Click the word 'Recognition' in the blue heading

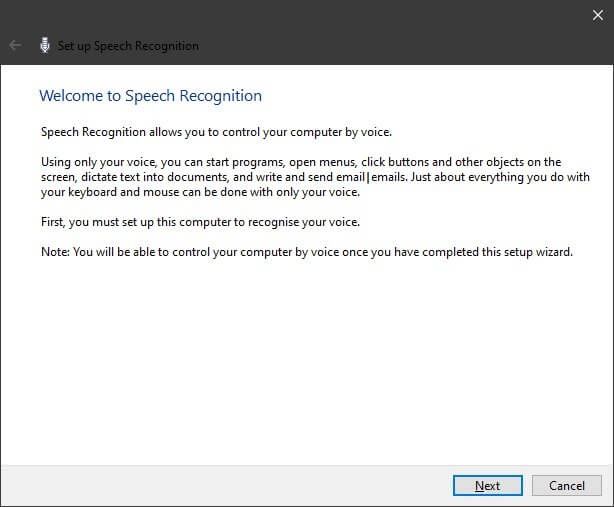click(x=220, y=96)
